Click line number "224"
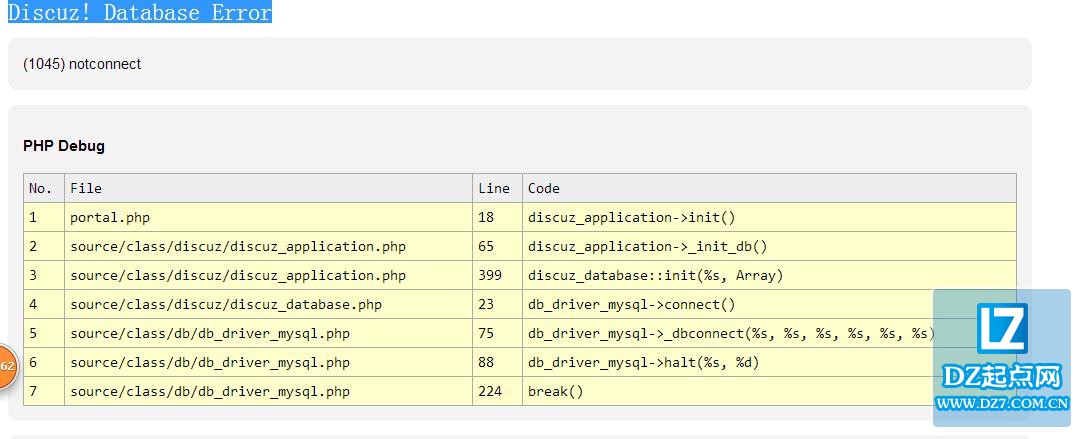 [x=490, y=391]
